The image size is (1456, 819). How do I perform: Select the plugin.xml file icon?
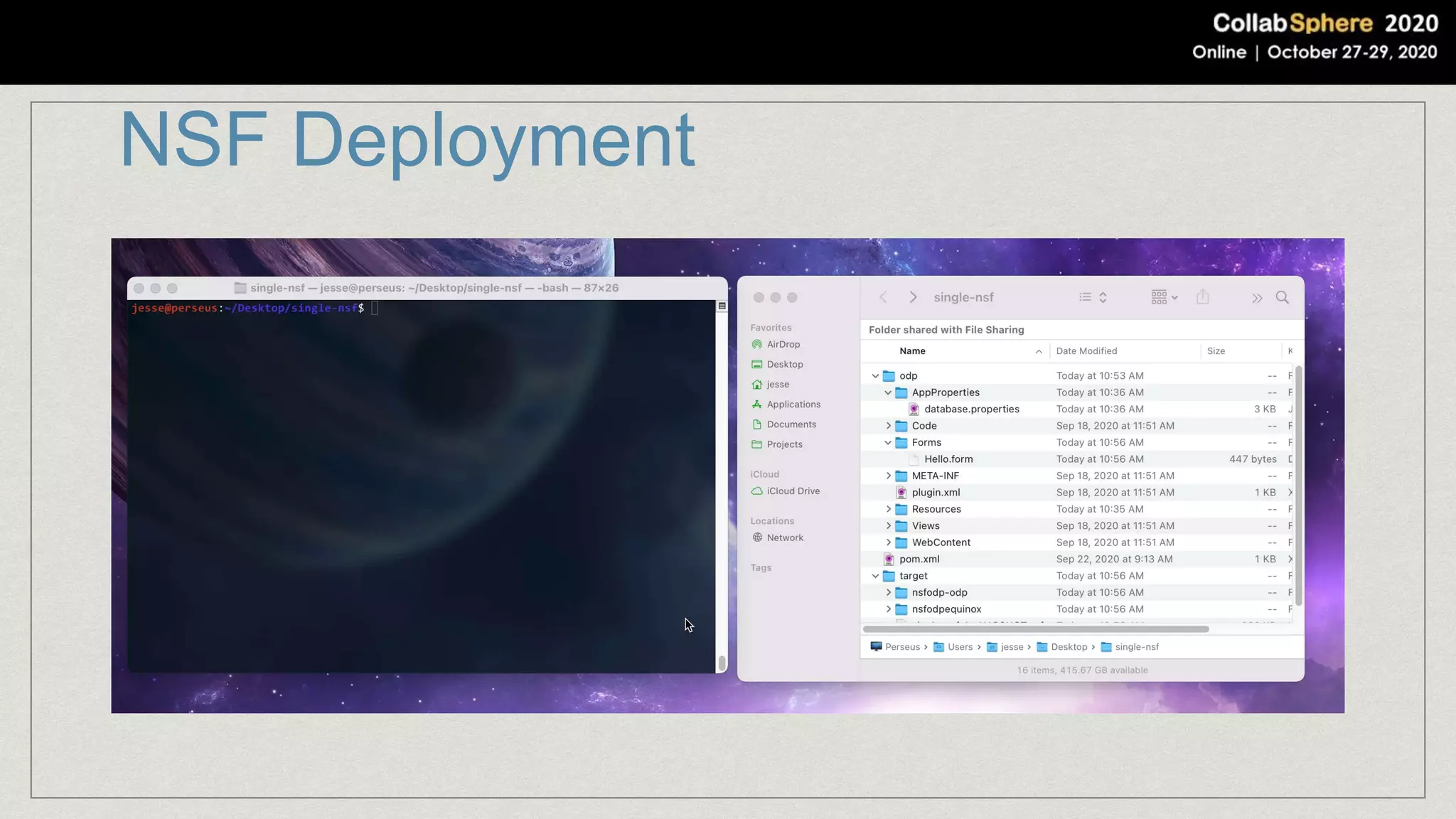901,492
